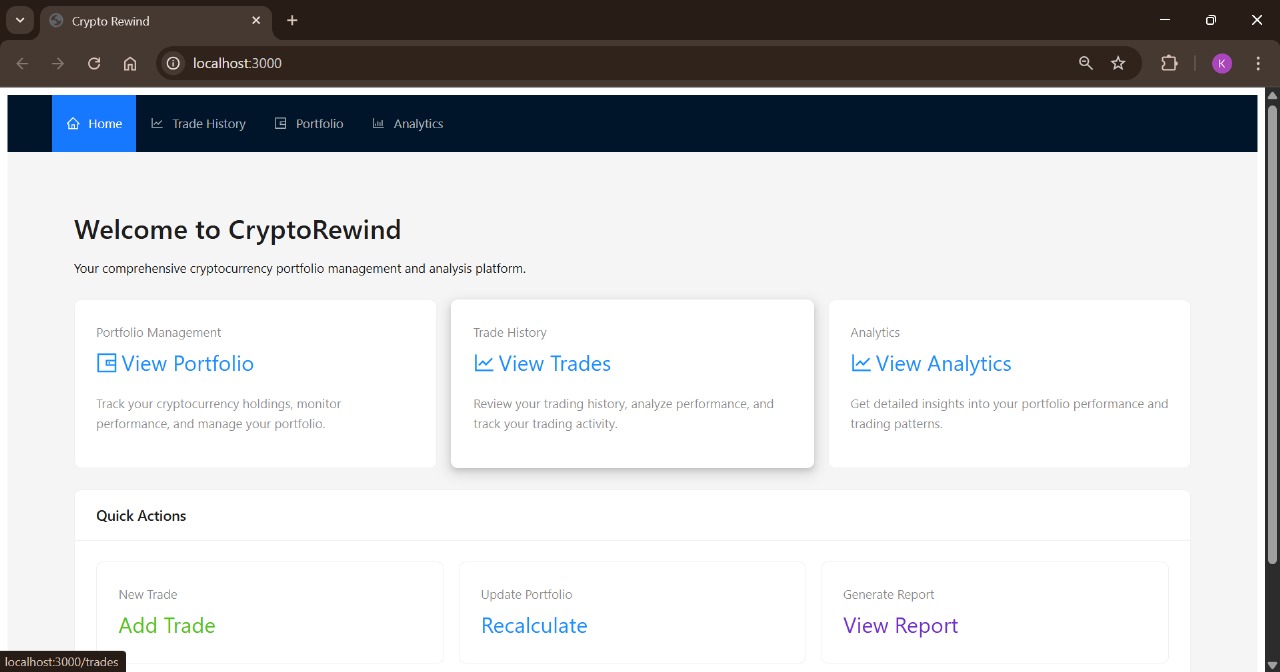The width and height of the screenshot is (1280, 672).
Task: Bookmark this page with the star icon
Action: point(1118,63)
